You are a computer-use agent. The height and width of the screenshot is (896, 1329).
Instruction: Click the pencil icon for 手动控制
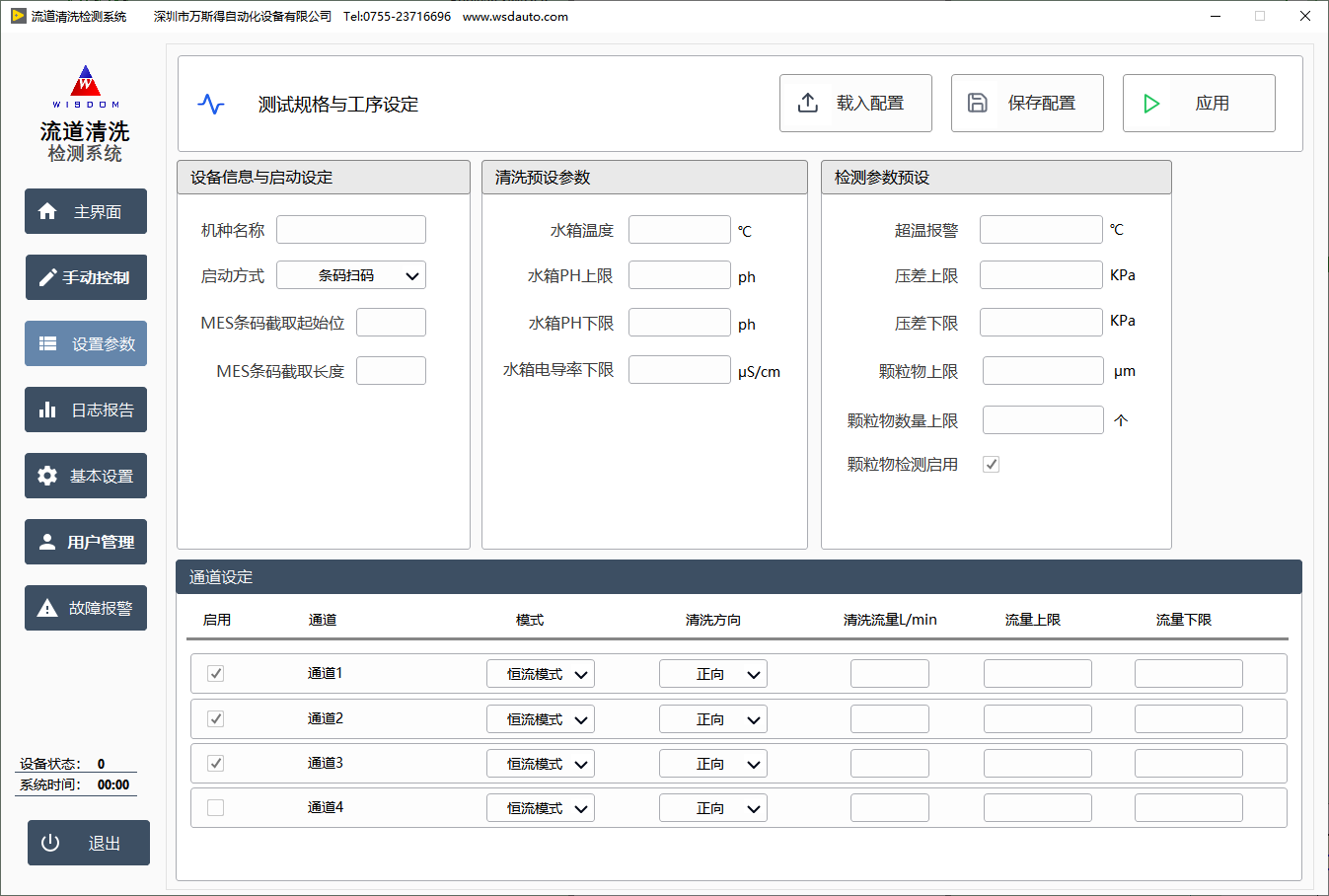pyautogui.click(x=46, y=277)
